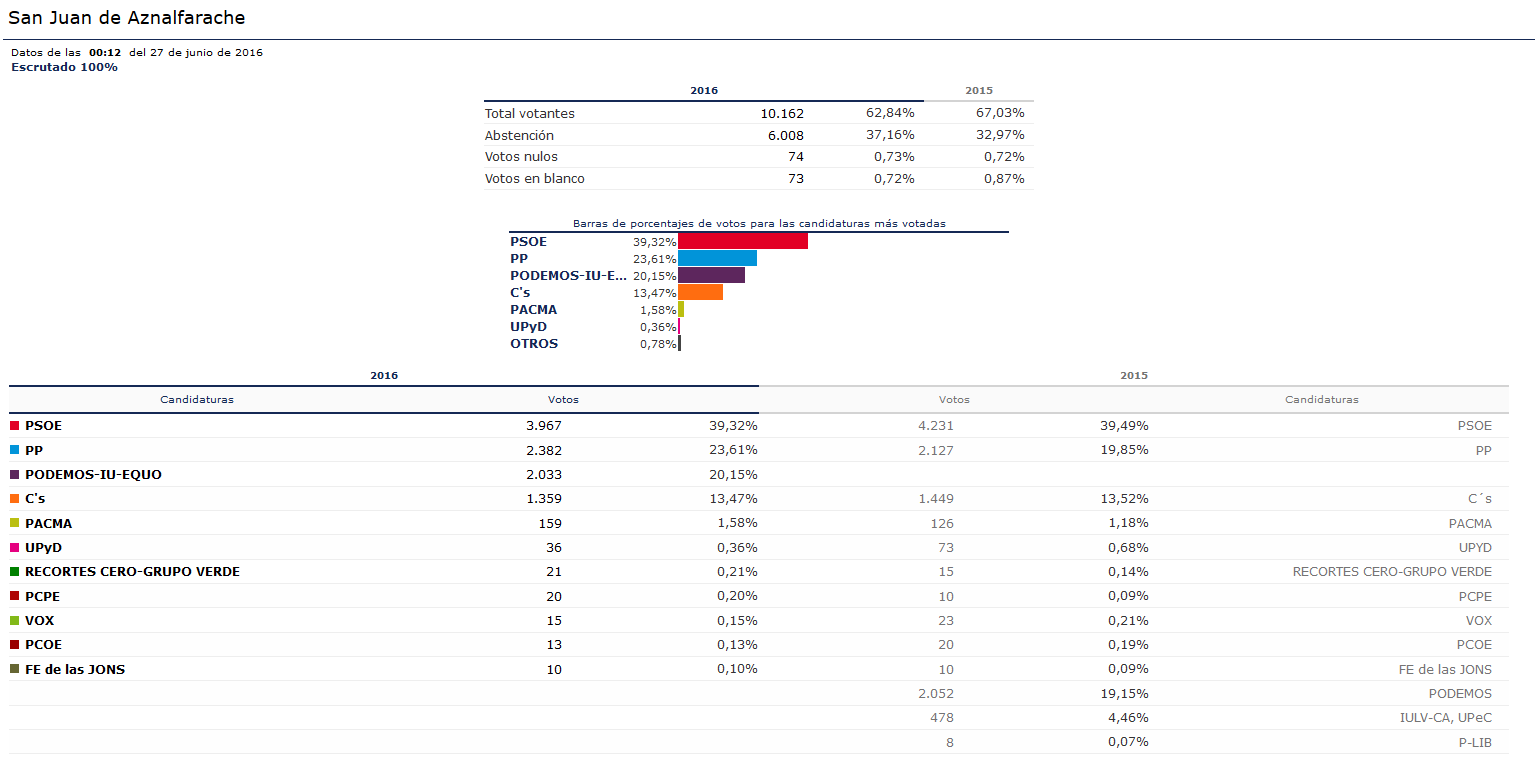Click the orange C's bar in the chart
Screen dimensions: 1535x781
[700, 292]
